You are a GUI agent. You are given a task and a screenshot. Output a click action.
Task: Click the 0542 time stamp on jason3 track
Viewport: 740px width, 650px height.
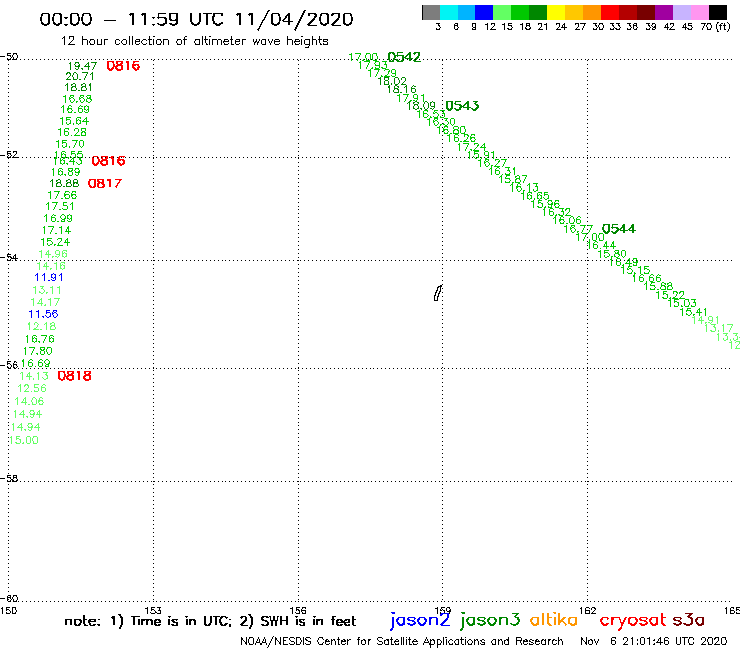point(404,57)
